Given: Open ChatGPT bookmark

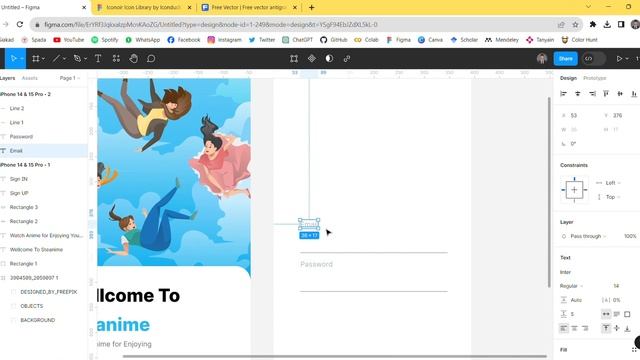Looking at the screenshot, I should pyautogui.click(x=298, y=40).
